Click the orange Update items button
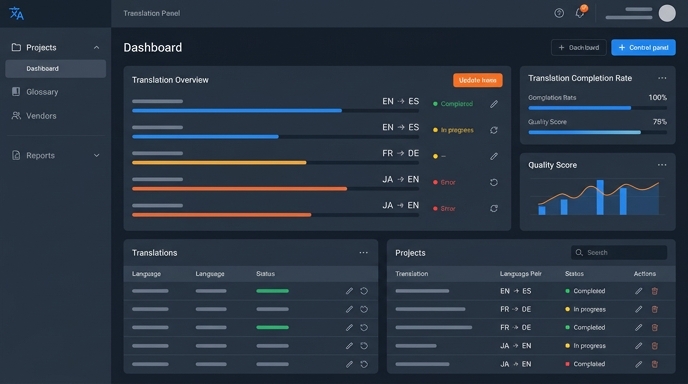Image resolution: width=688 pixels, height=384 pixels. (477, 80)
